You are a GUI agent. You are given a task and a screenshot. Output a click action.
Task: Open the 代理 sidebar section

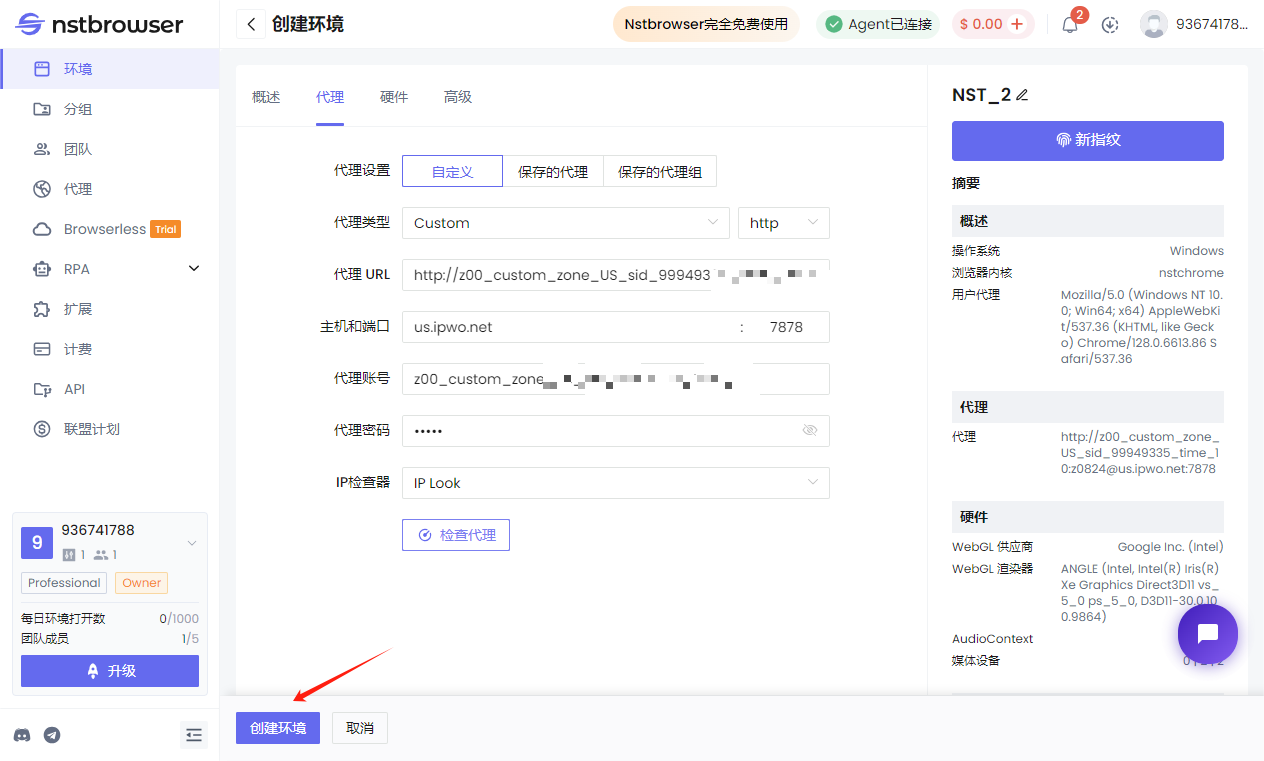tap(110, 189)
